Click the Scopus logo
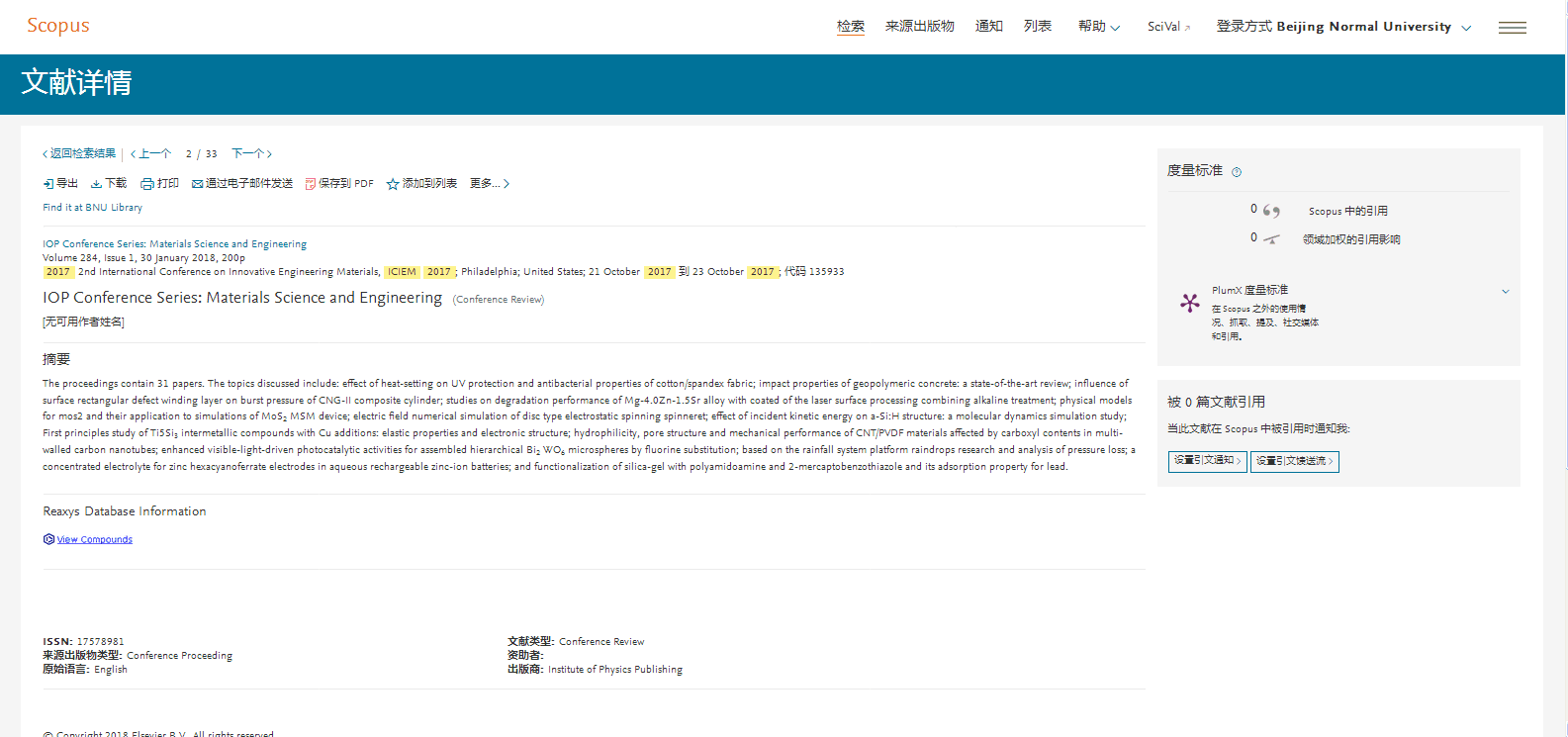Screen dimensions: 1568x737 (x=58, y=26)
